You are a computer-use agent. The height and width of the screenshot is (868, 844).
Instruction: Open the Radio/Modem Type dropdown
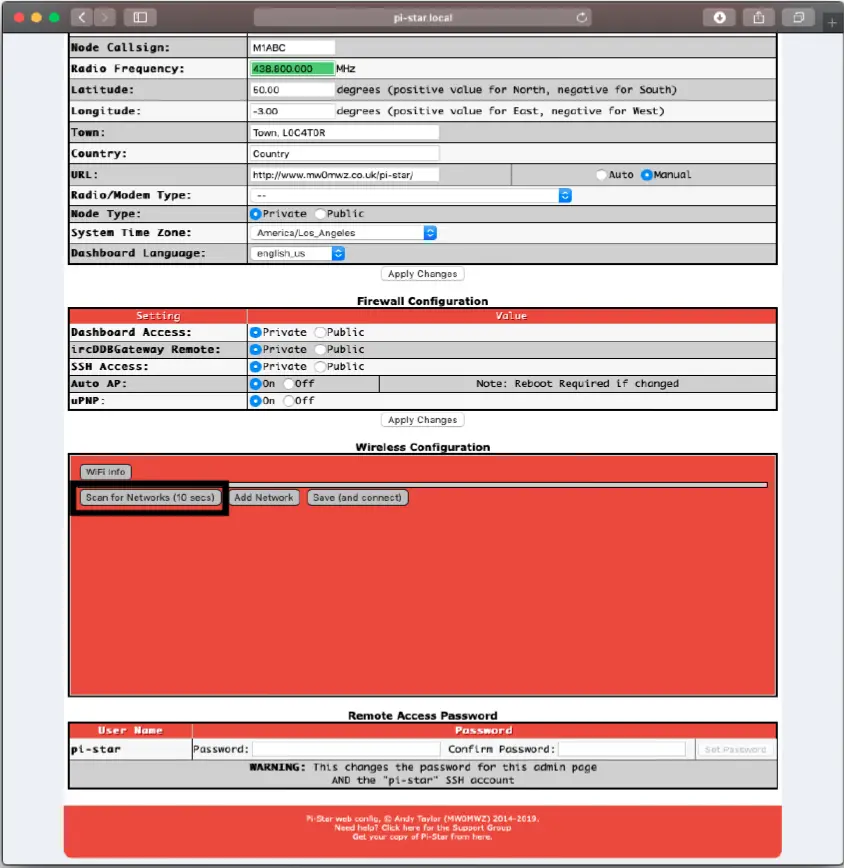click(411, 195)
